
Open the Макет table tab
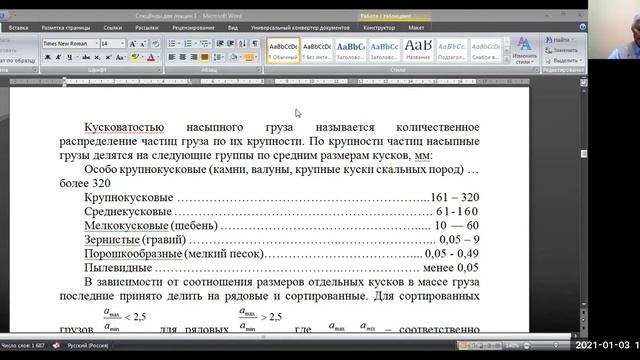pyautogui.click(x=416, y=28)
